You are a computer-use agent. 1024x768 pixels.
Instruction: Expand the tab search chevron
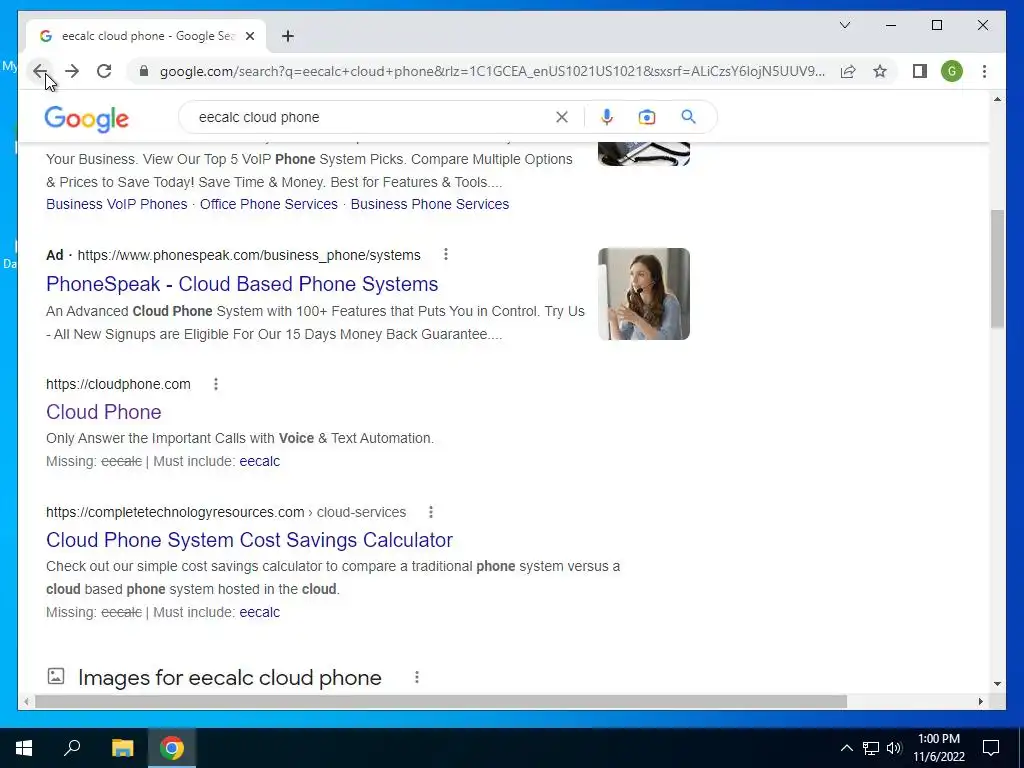pos(844,25)
